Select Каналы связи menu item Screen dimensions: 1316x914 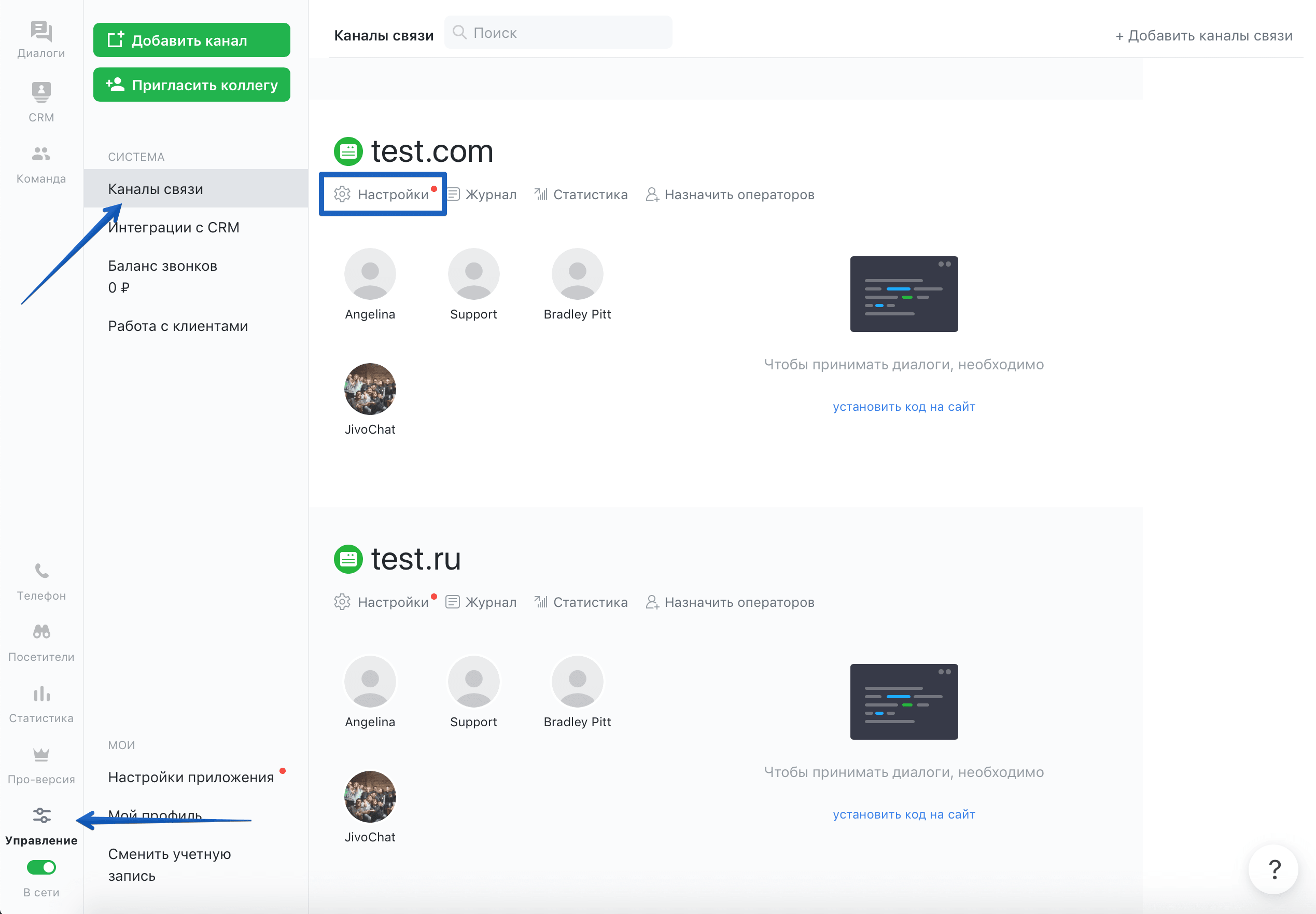pos(155,189)
